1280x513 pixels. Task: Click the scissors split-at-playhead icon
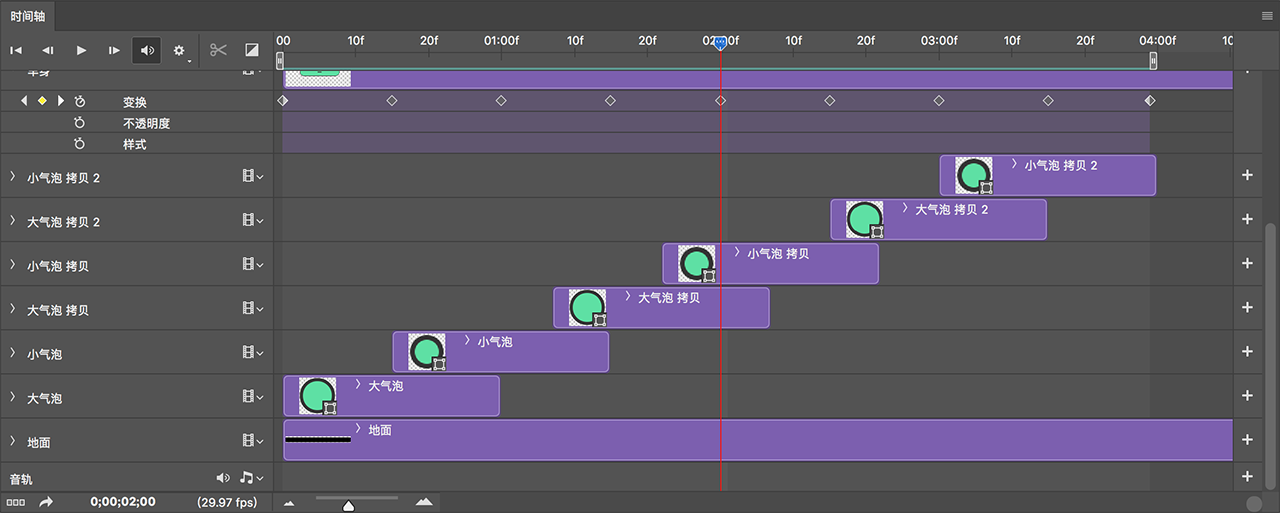219,50
